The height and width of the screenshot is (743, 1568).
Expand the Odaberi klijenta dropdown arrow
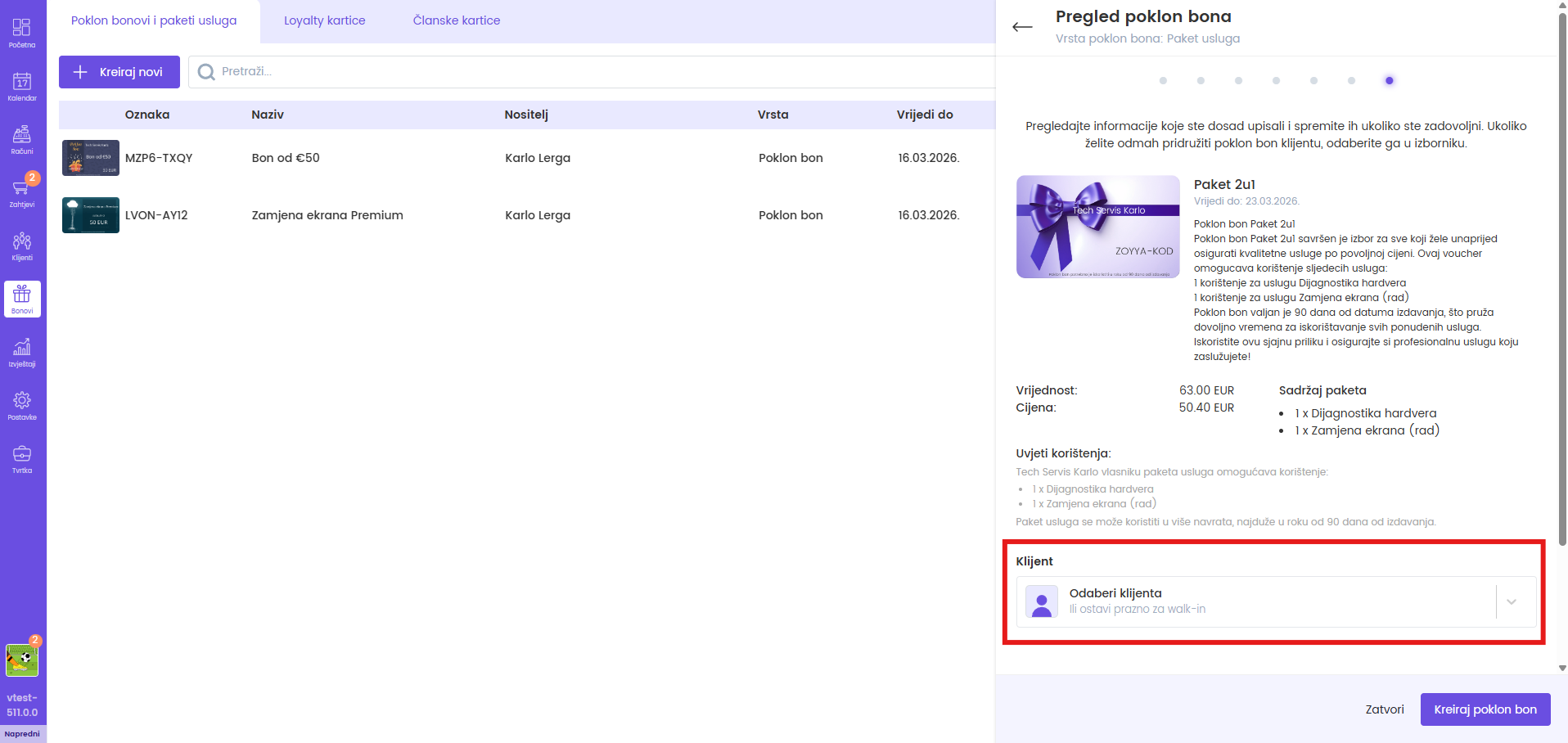pos(1512,601)
